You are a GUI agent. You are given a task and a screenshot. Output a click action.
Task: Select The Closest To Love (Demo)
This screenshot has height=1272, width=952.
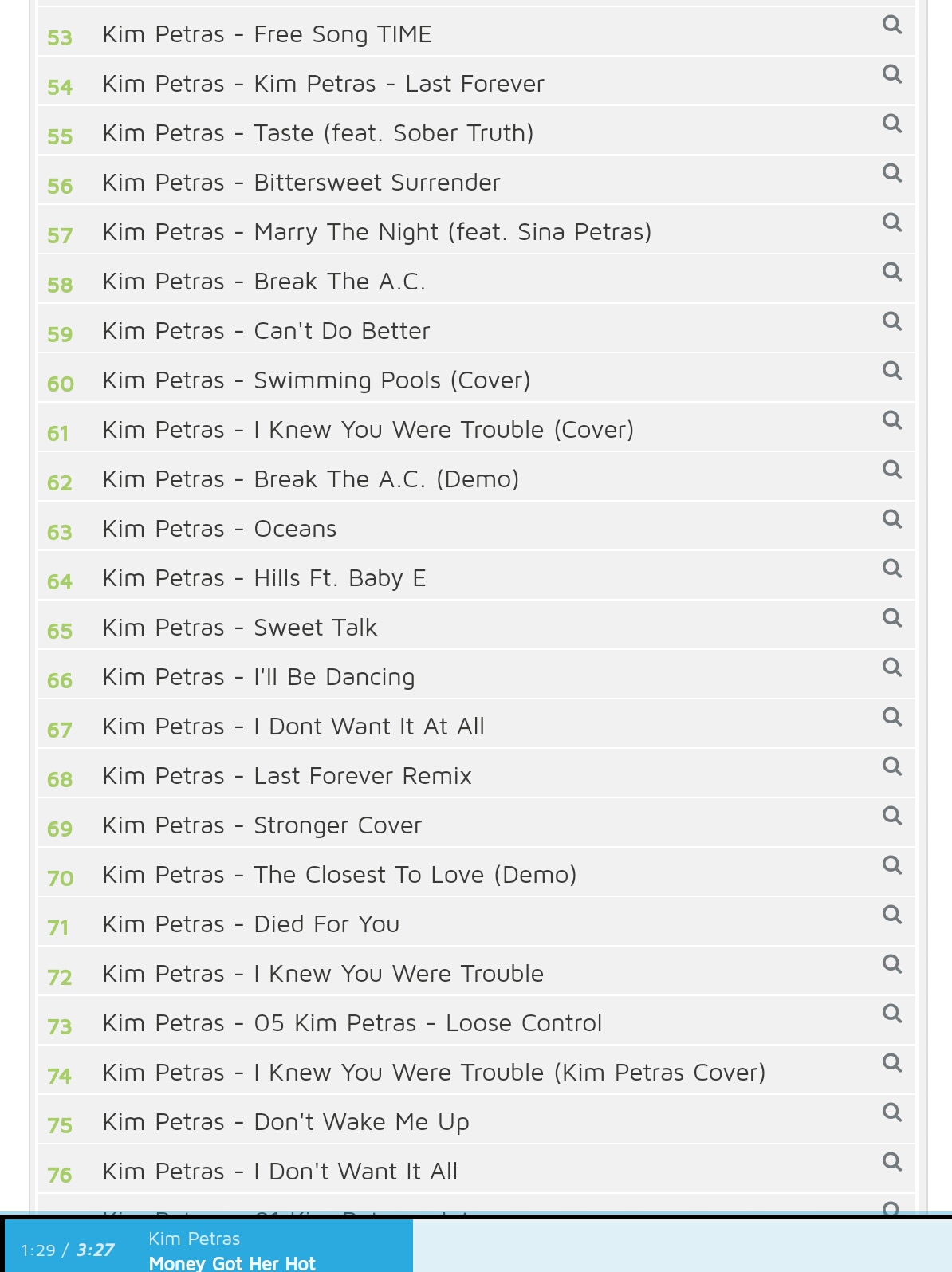[x=477, y=872]
